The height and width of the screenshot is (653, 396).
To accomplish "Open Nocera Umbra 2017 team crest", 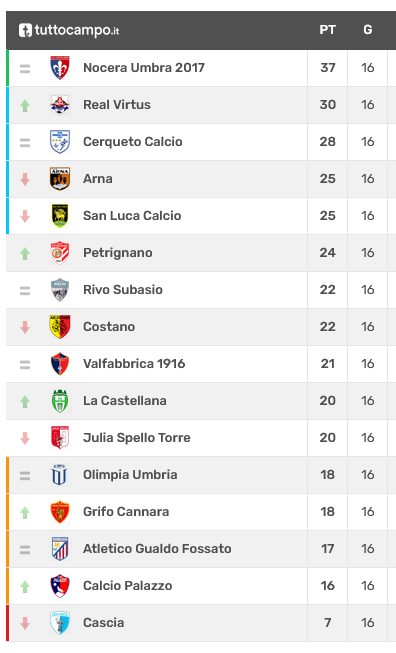I will pos(60,67).
